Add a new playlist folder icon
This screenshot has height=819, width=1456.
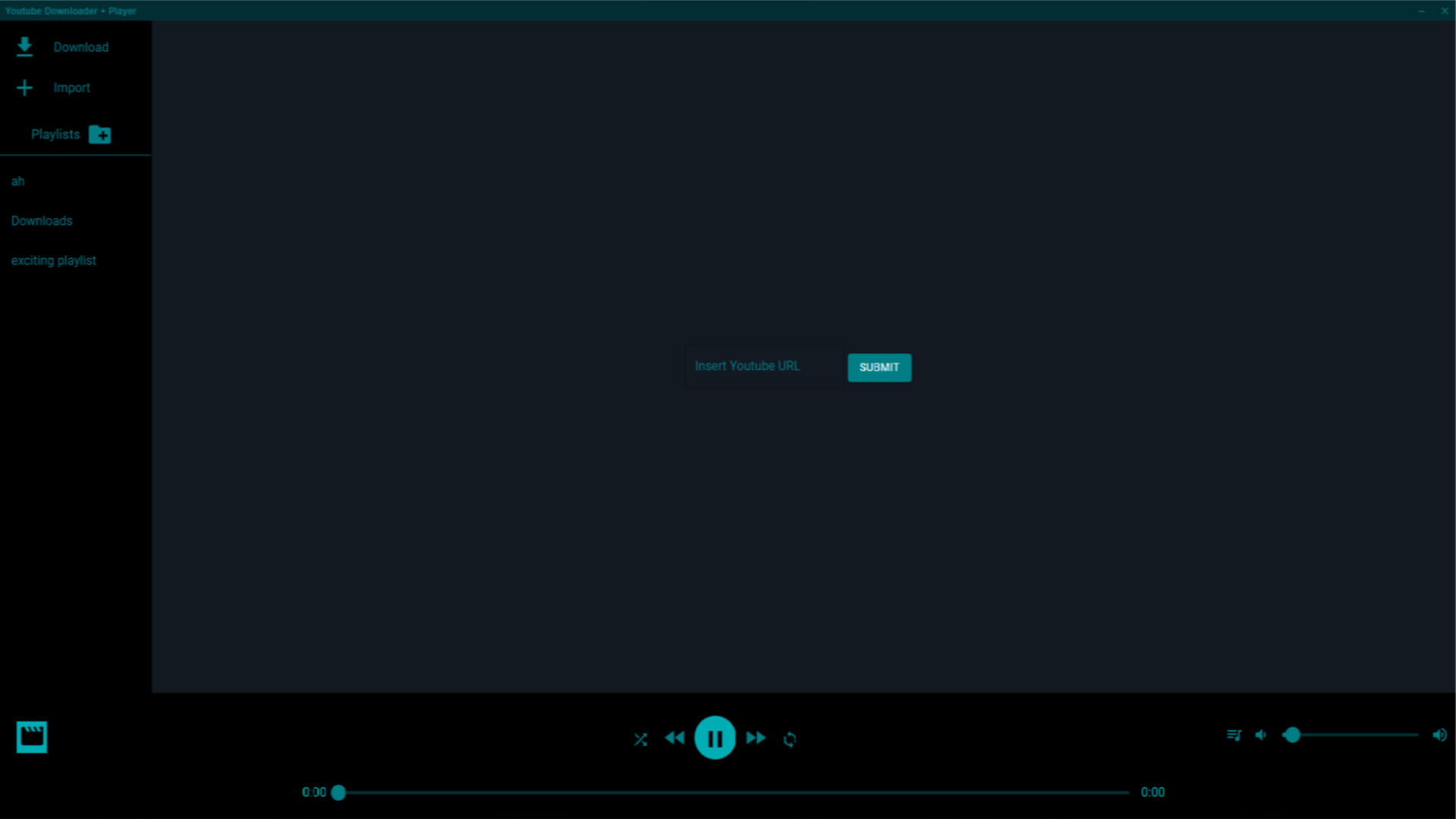point(99,135)
